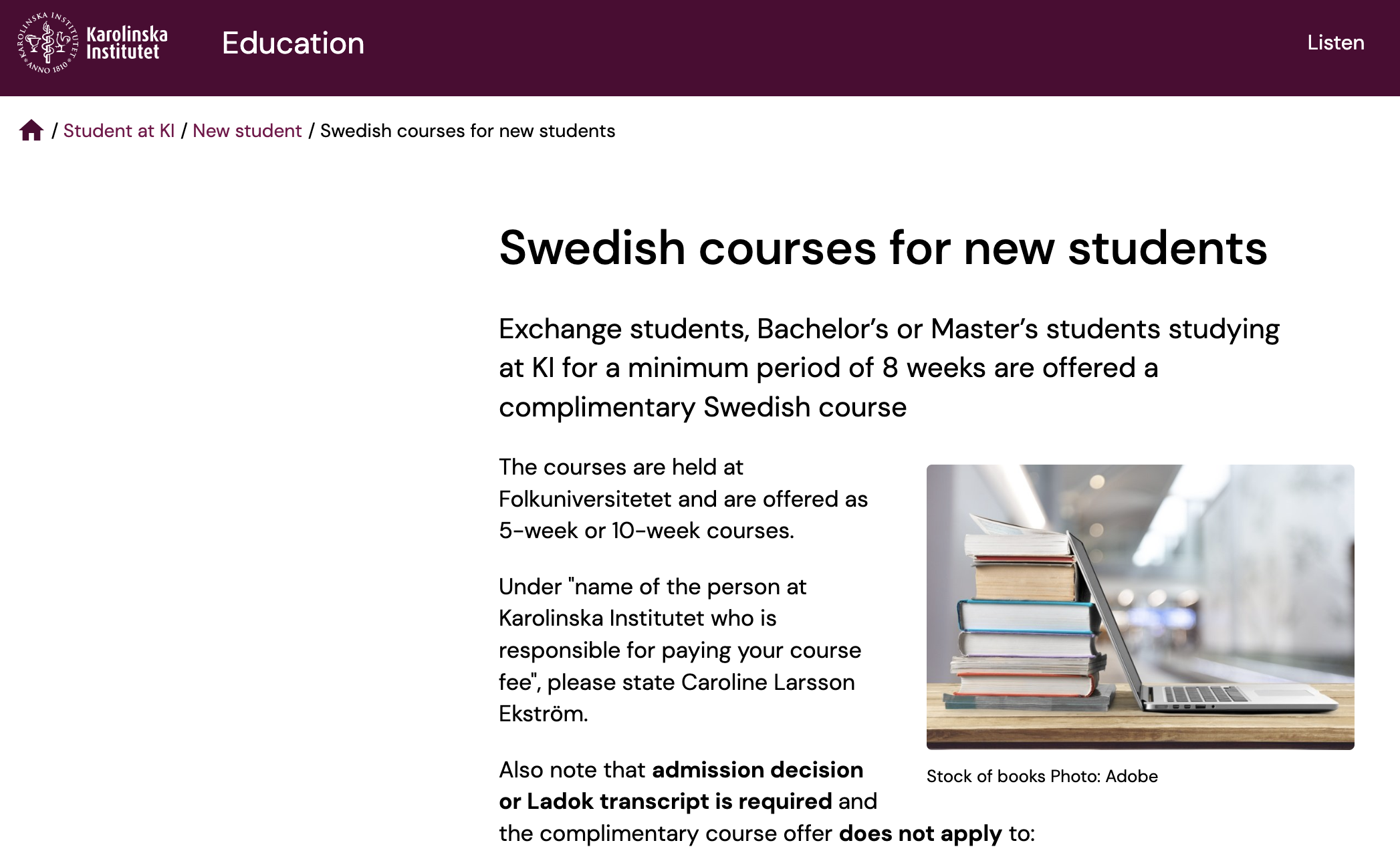This screenshot has height=861, width=1400.
Task: Click the paragraph mentioning Folkuniversitetet courses
Action: point(683,499)
